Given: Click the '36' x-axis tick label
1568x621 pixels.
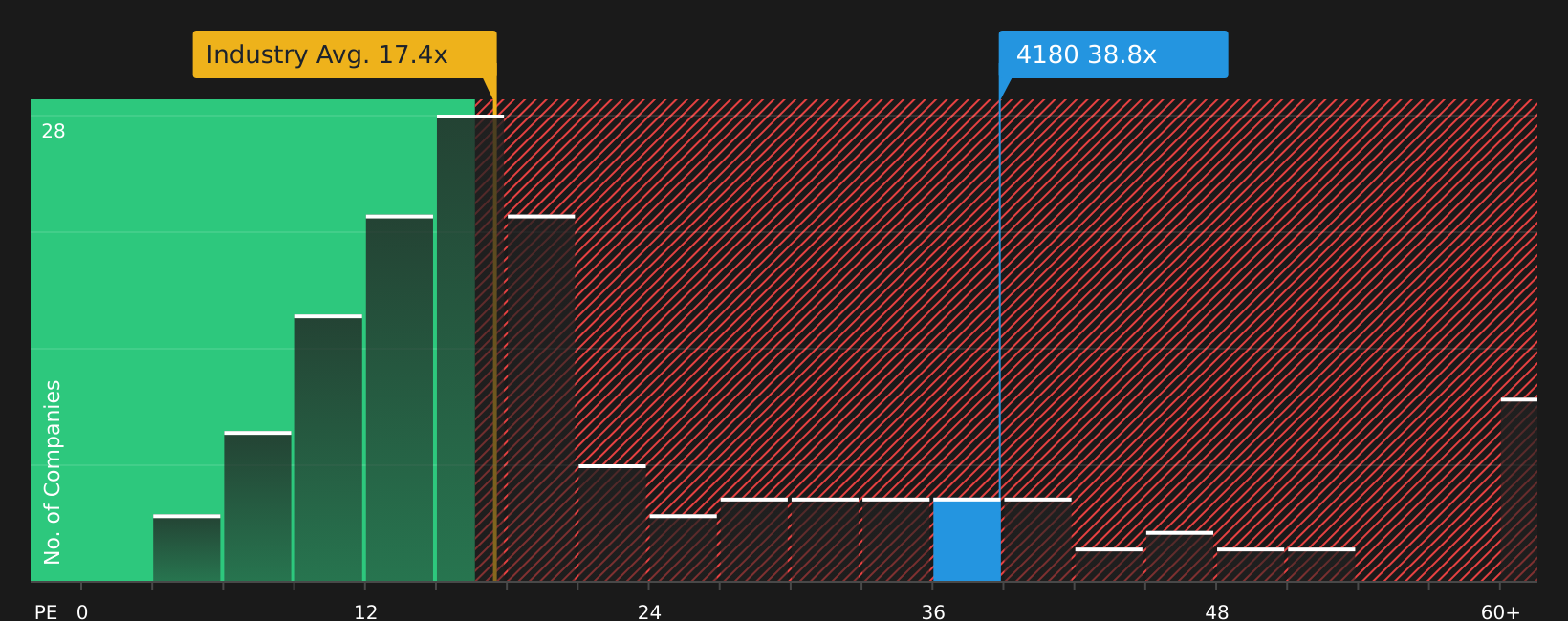Looking at the screenshot, I should [x=933, y=612].
